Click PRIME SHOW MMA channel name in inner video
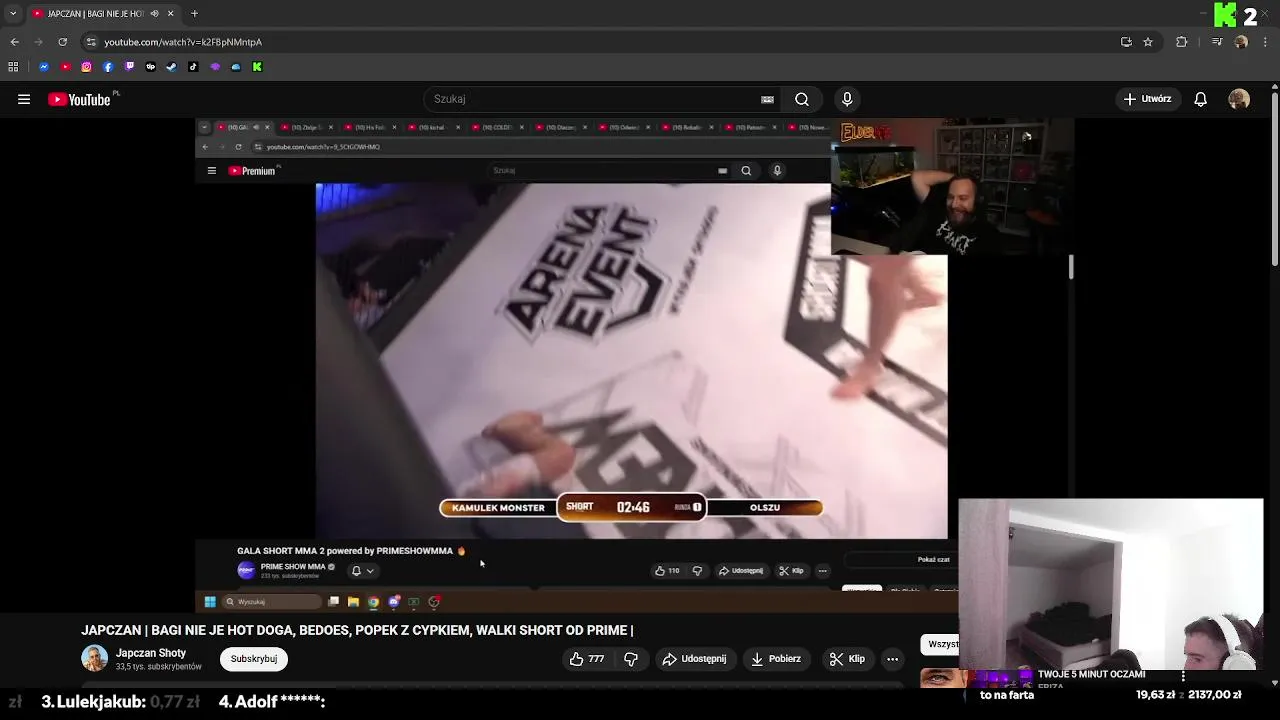The width and height of the screenshot is (1280, 720). (x=292, y=567)
